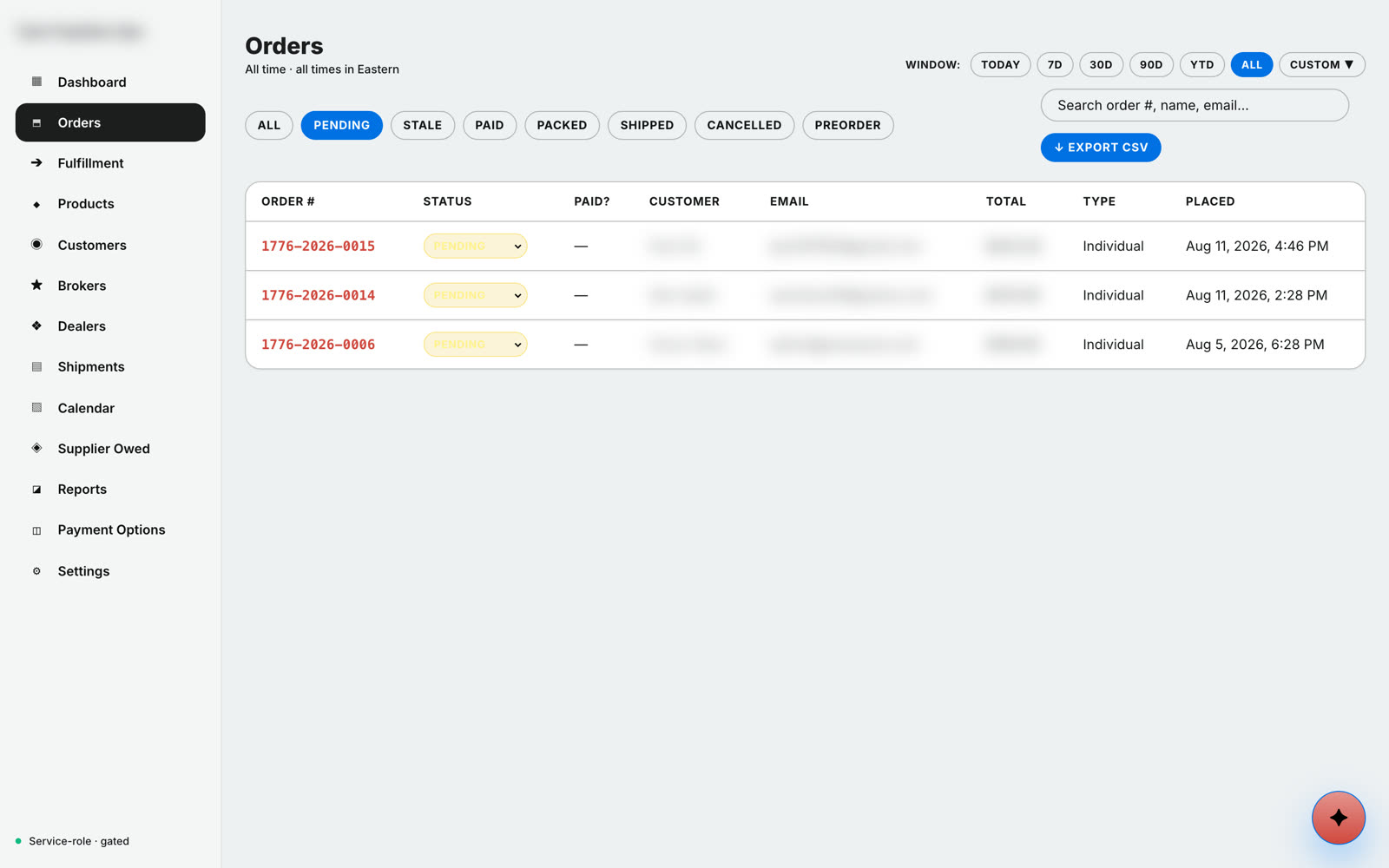Click the ORDER # column header
1389x868 pixels.
pos(288,201)
